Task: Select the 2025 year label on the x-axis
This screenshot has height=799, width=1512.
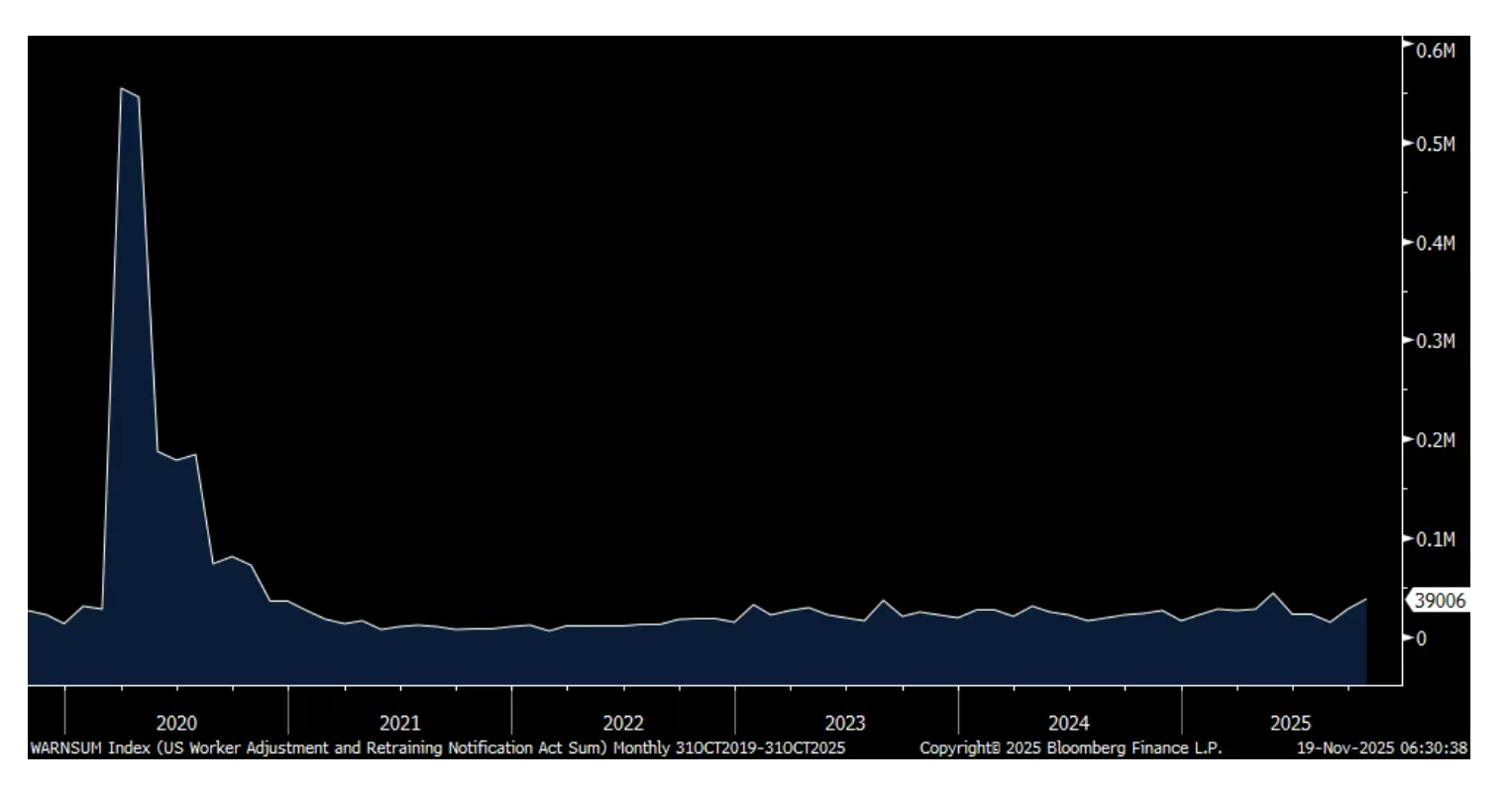Action: click(1291, 723)
